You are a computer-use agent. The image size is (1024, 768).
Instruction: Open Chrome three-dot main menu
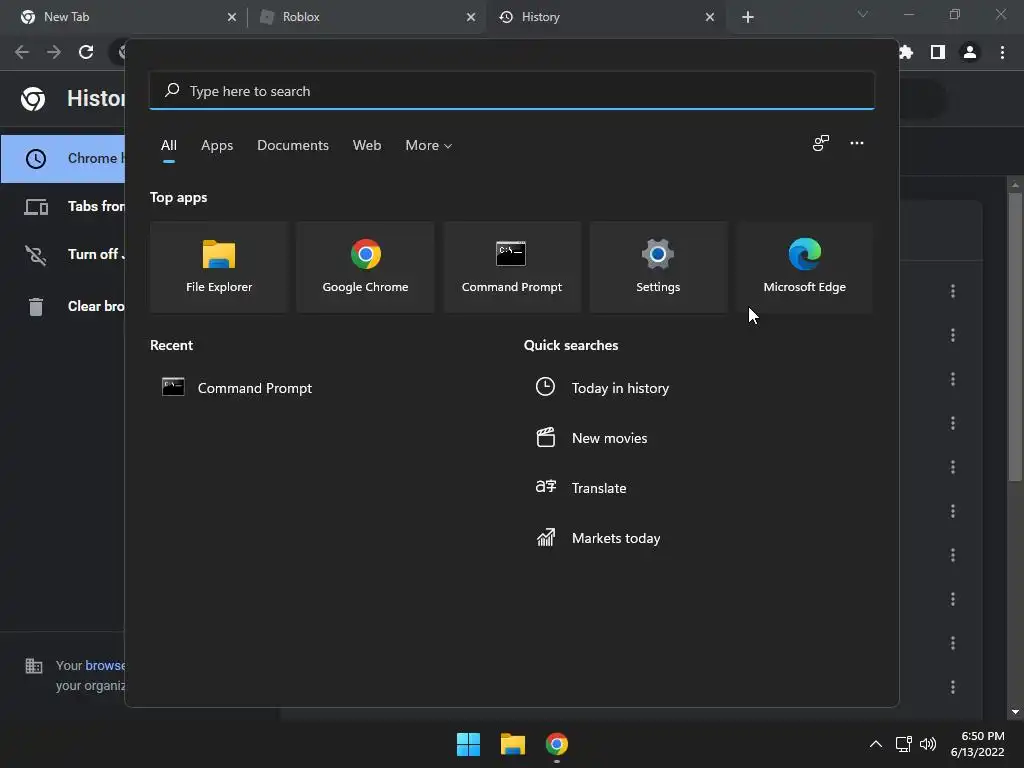tap(1002, 52)
